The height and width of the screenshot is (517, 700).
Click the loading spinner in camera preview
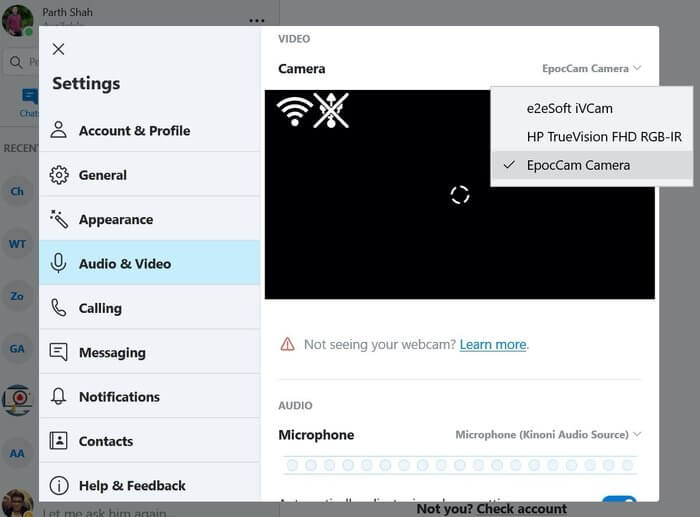pos(460,195)
